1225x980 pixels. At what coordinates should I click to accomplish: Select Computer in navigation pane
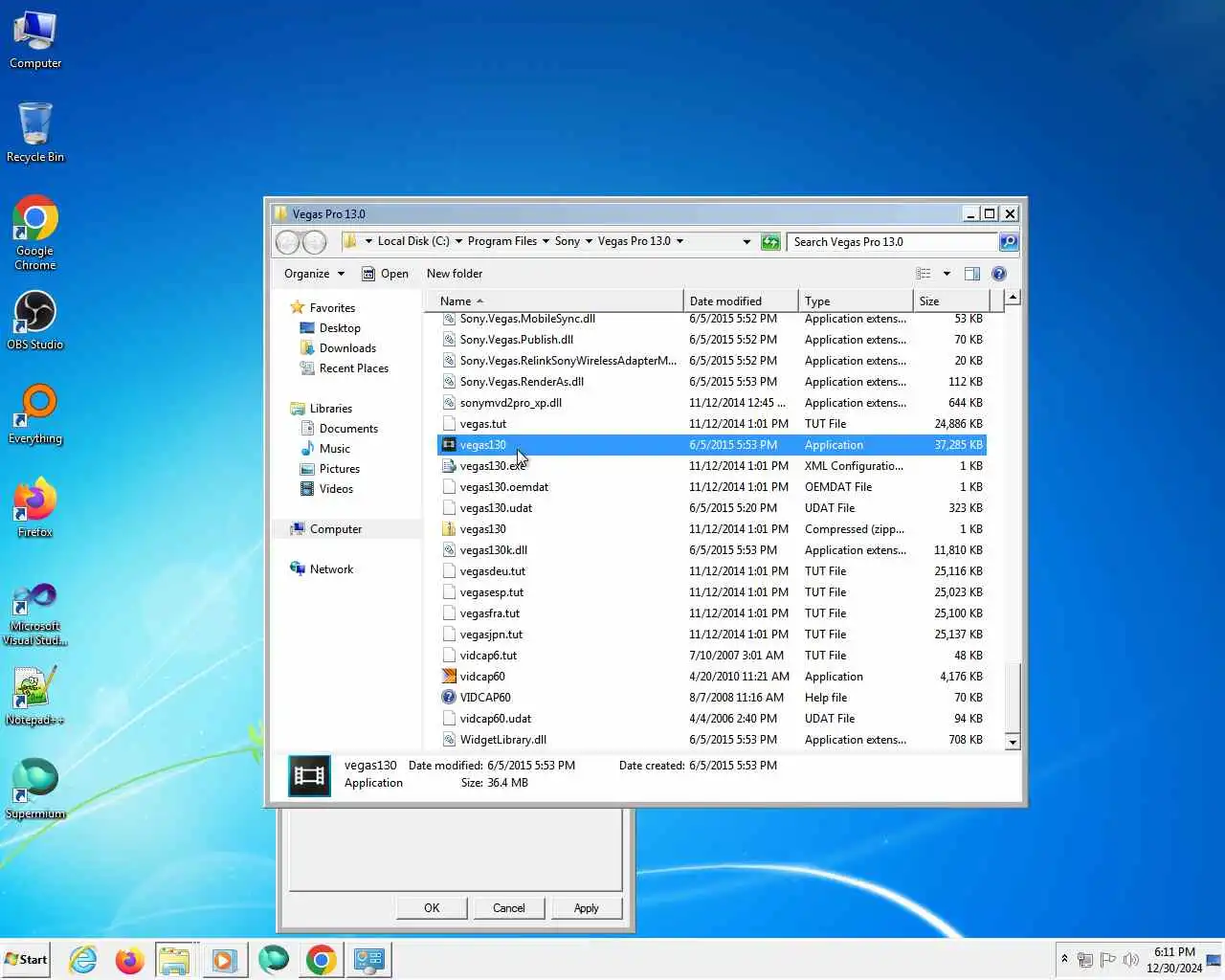pos(336,529)
